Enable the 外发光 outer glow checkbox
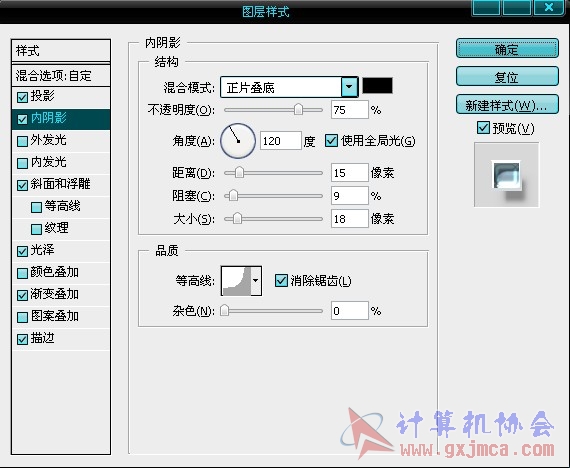This screenshot has width=570, height=468. [23, 141]
